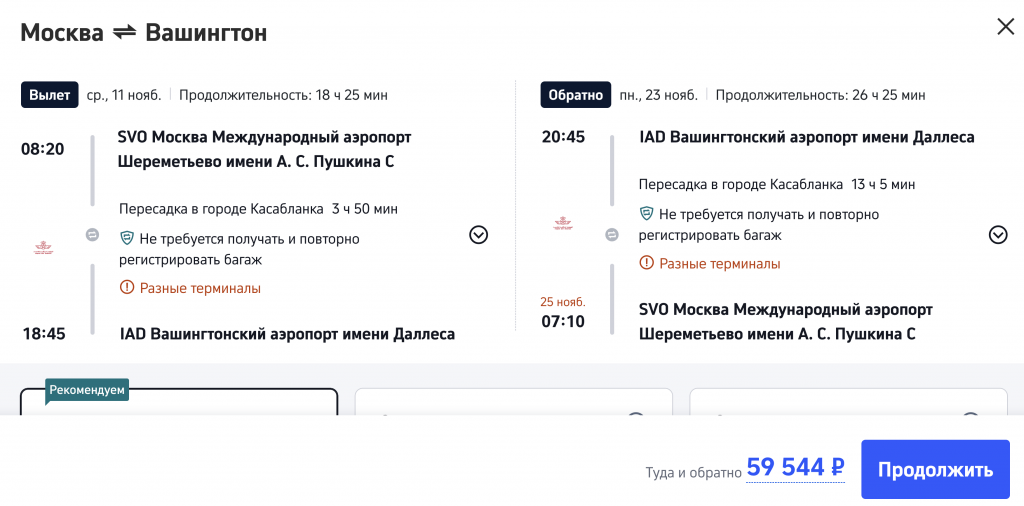This screenshot has height=506, width=1024.
Task: Open the 59 544 ₽ price breakdown
Action: pyautogui.click(x=795, y=468)
